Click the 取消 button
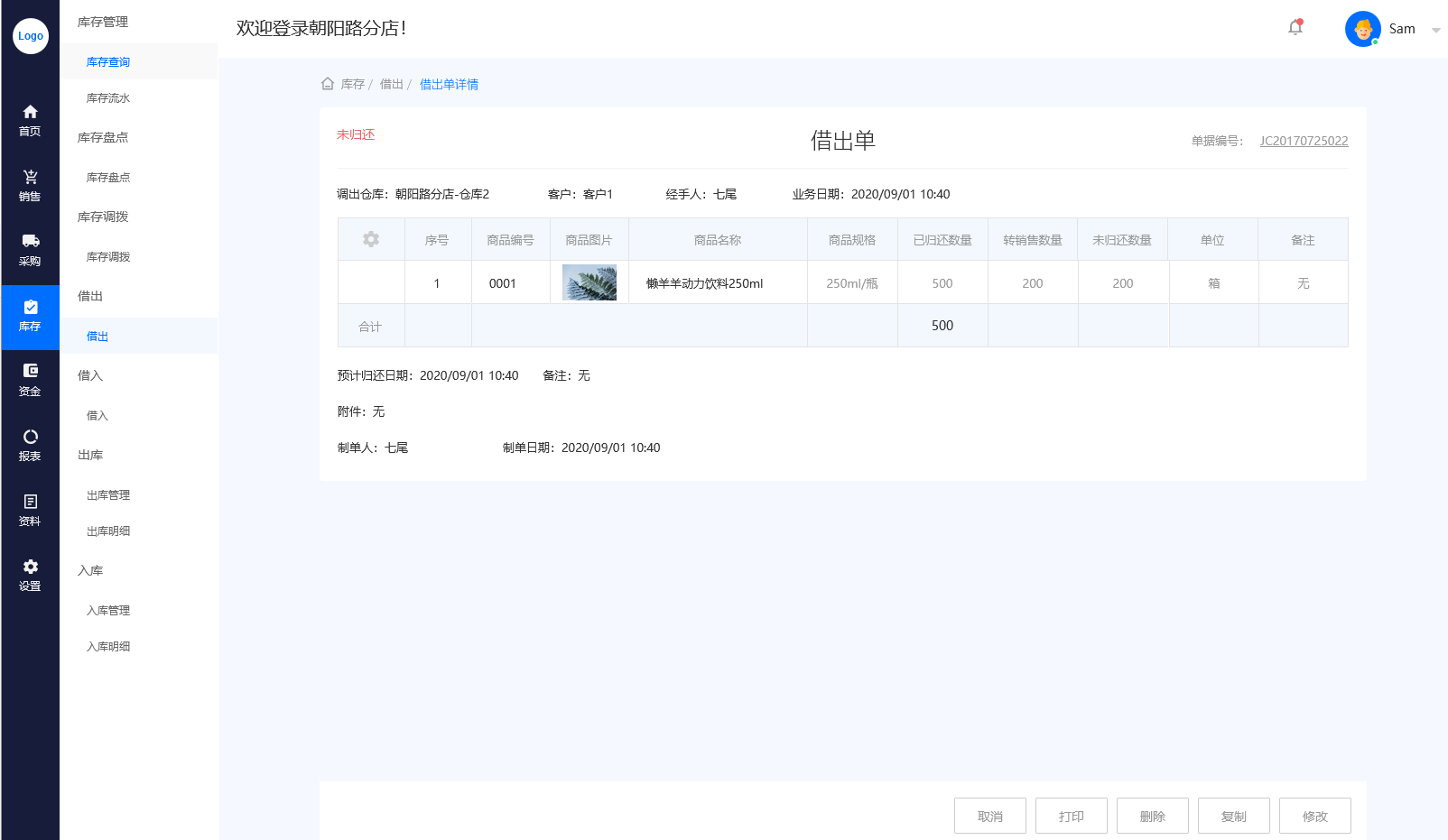The image size is (1448, 840). [990, 816]
